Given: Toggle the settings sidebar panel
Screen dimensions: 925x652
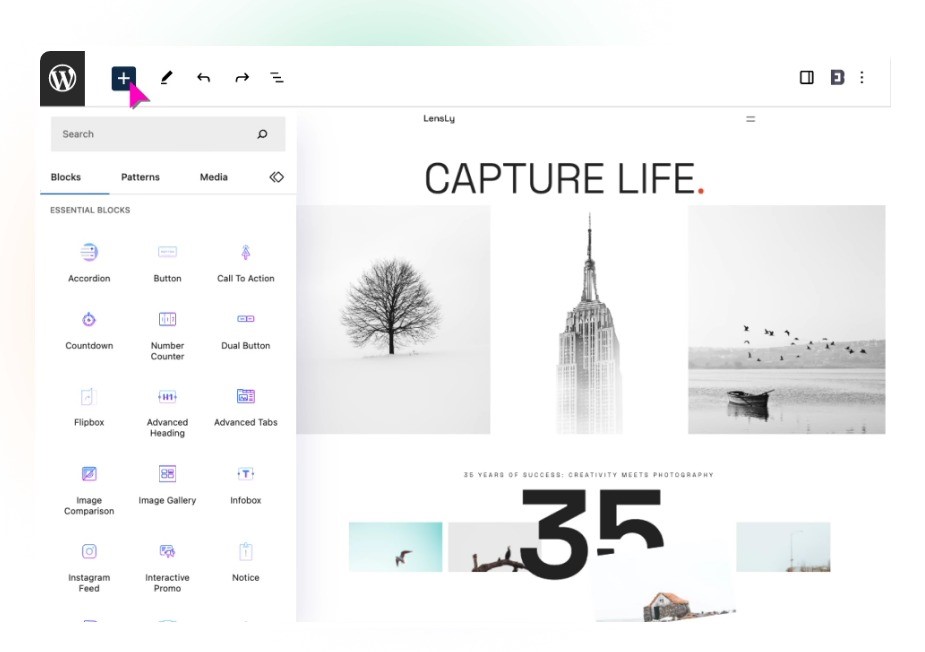Looking at the screenshot, I should 806,77.
